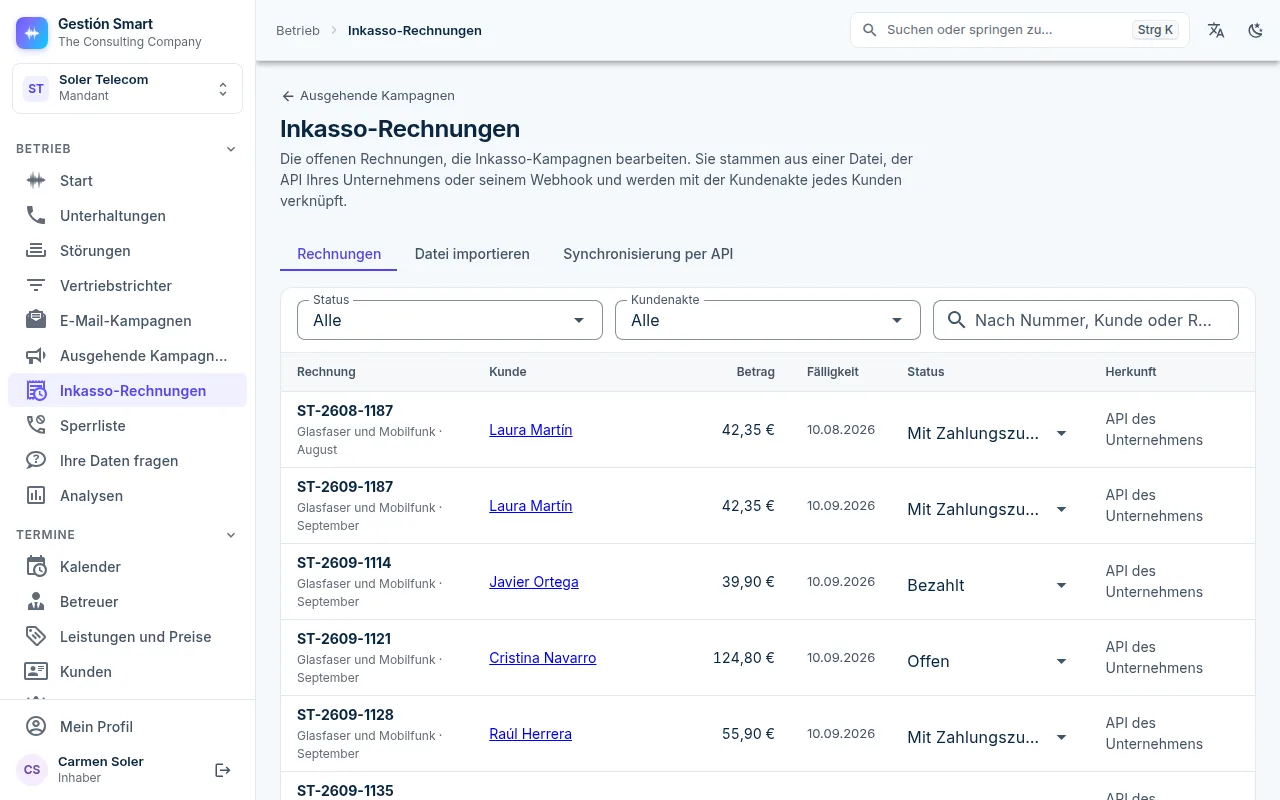Open Kalender icon in sidebar
Screen dimensions: 1280x800
(36, 567)
